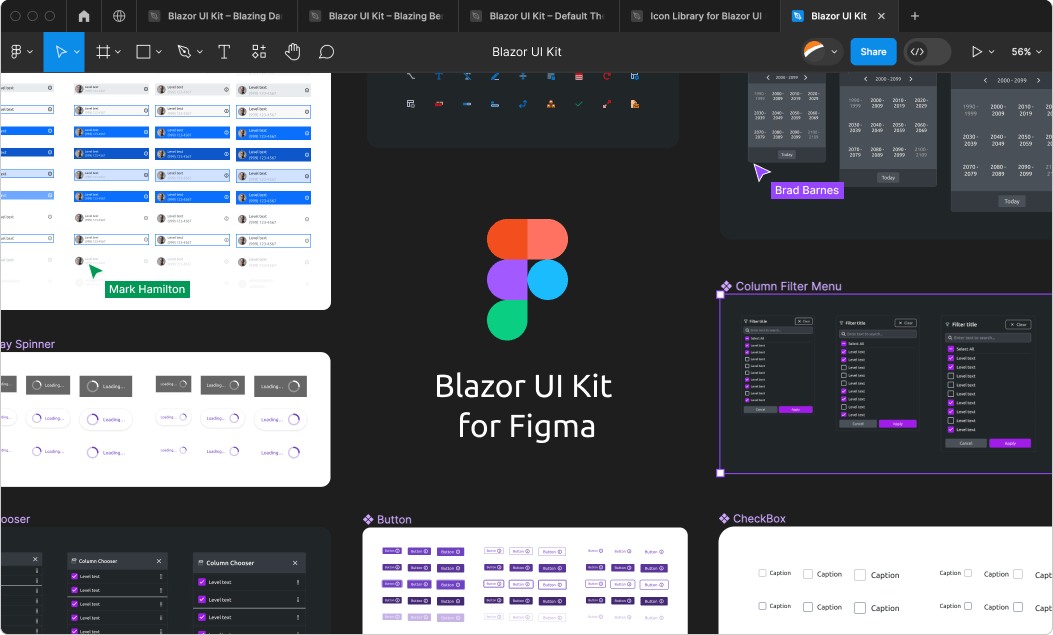Select the Hand tool
Image resolution: width=1053 pixels, height=635 pixels.
(x=292, y=52)
